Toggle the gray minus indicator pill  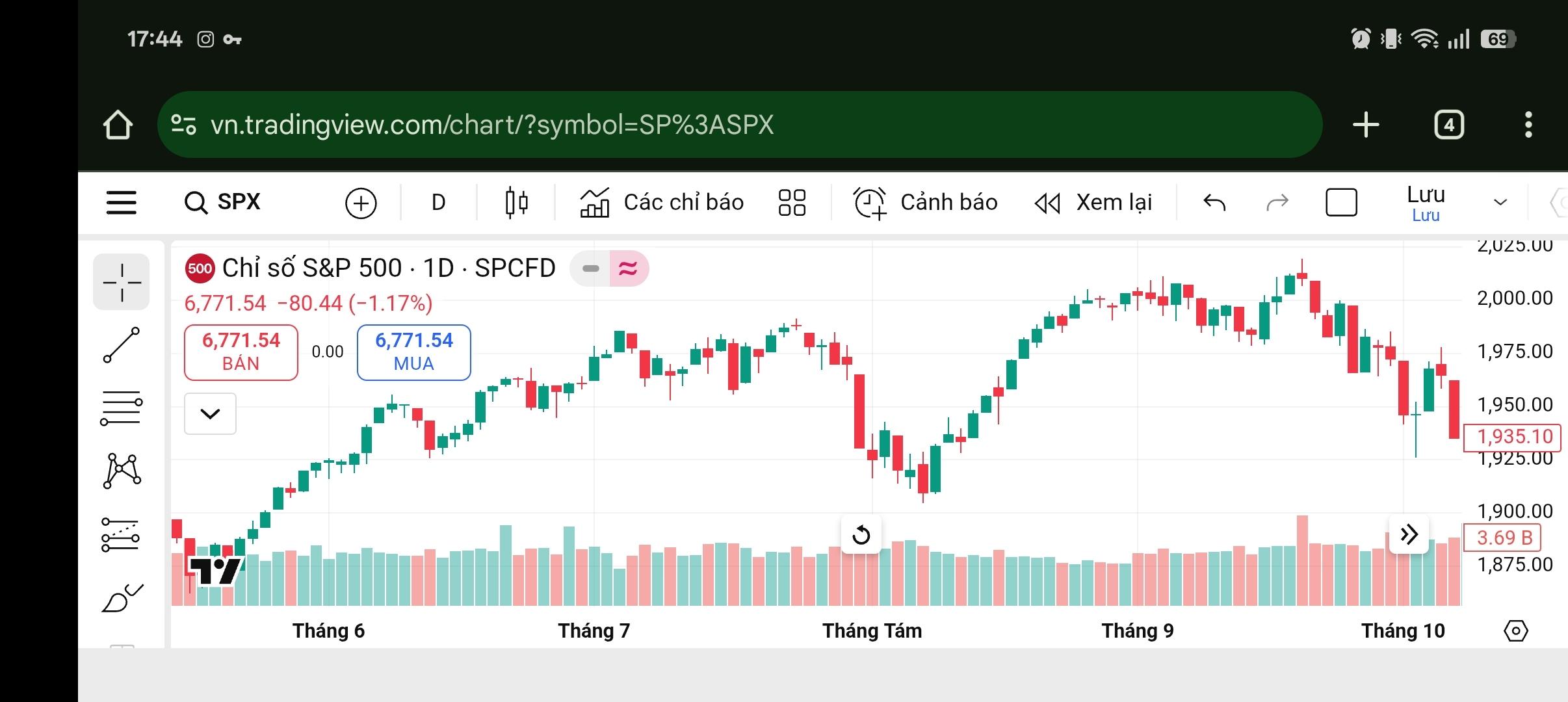590,268
